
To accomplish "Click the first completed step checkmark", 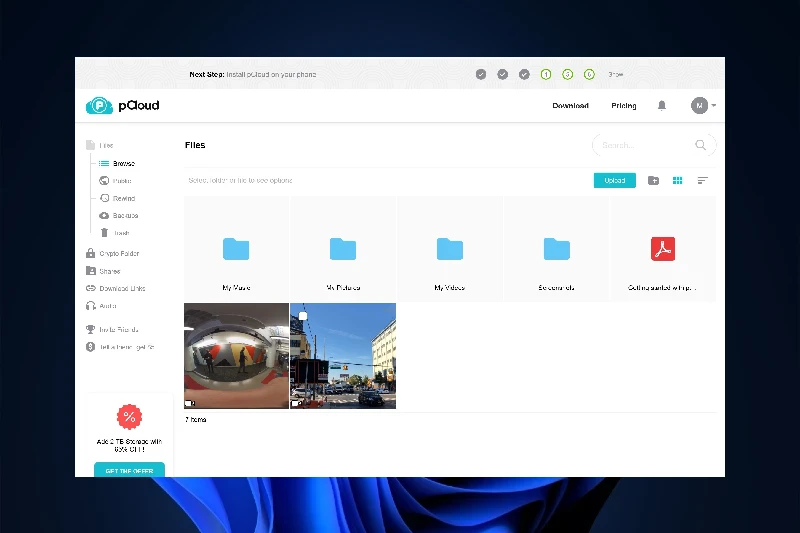I will [x=481, y=74].
